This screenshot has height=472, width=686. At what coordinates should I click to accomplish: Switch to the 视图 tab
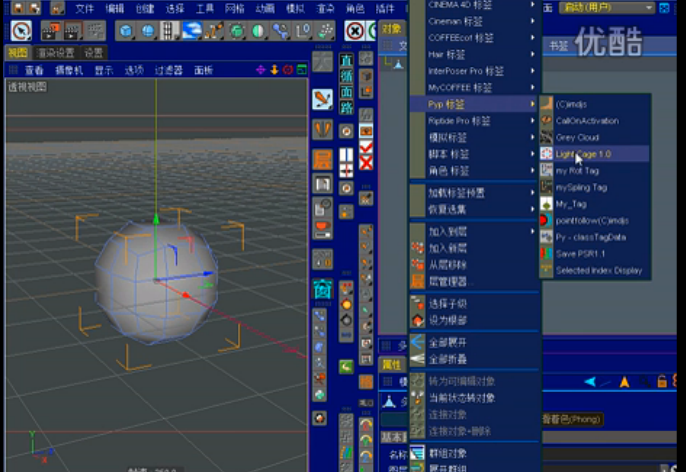click(18, 53)
